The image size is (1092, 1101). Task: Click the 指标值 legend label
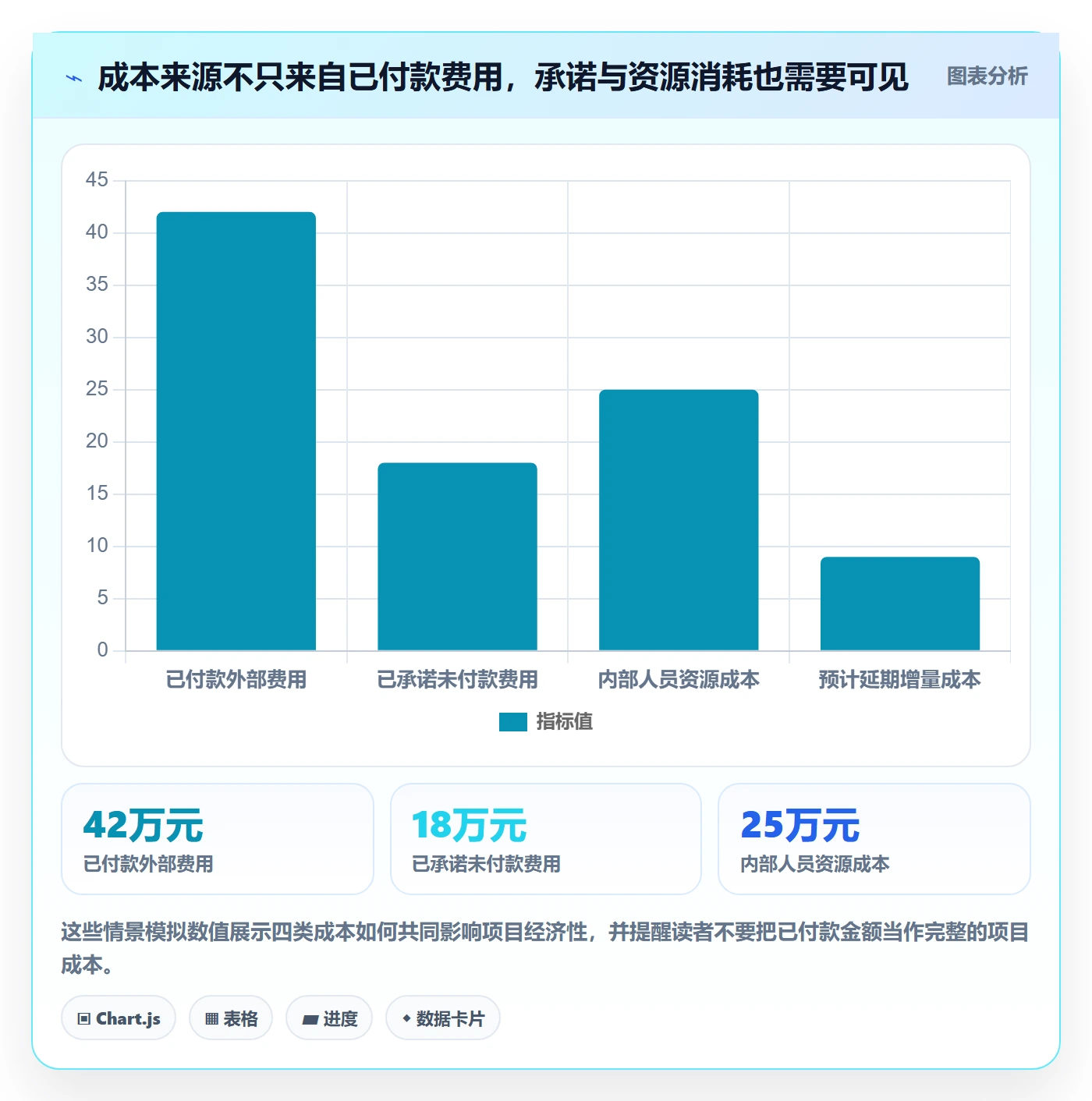[565, 722]
